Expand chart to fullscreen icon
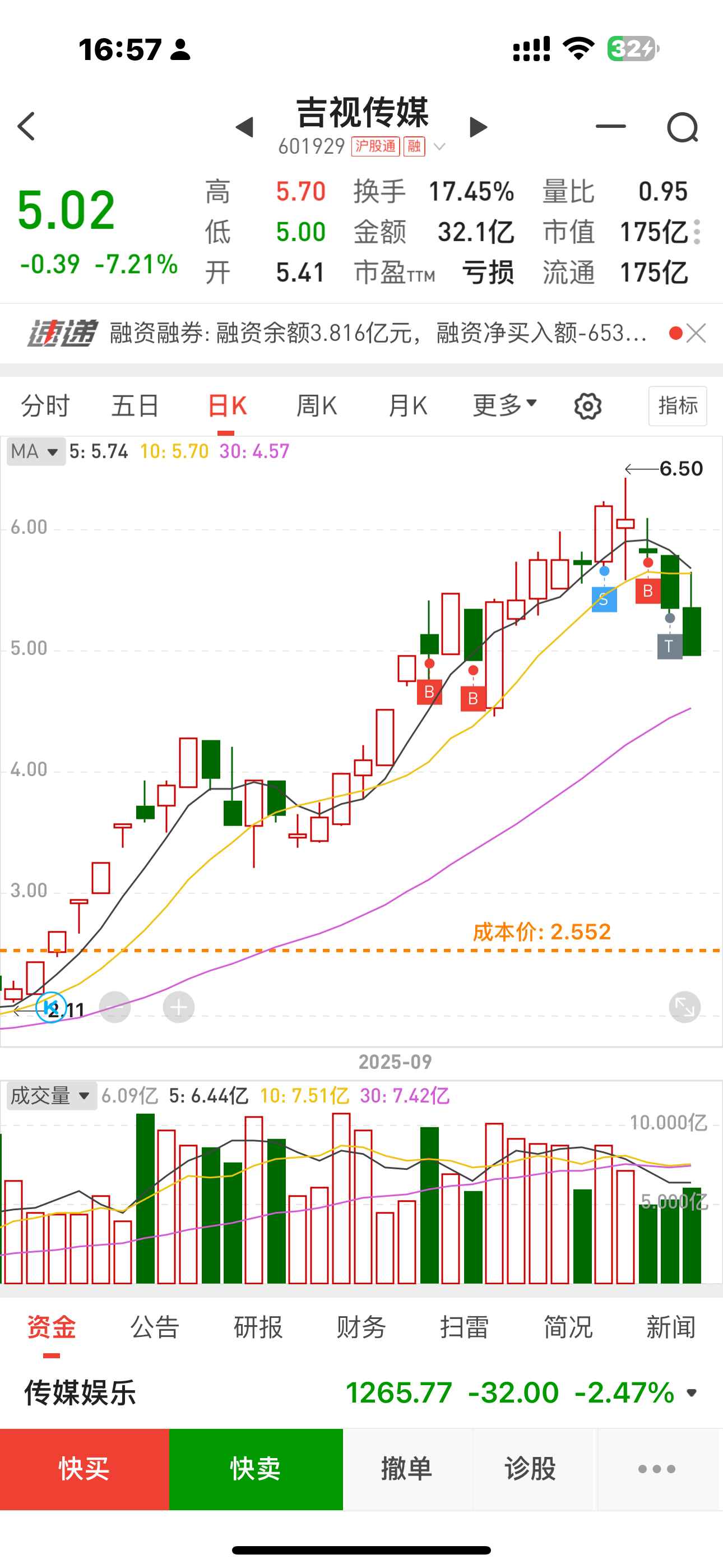Image resolution: width=723 pixels, height=1568 pixels. pyautogui.click(x=685, y=1007)
